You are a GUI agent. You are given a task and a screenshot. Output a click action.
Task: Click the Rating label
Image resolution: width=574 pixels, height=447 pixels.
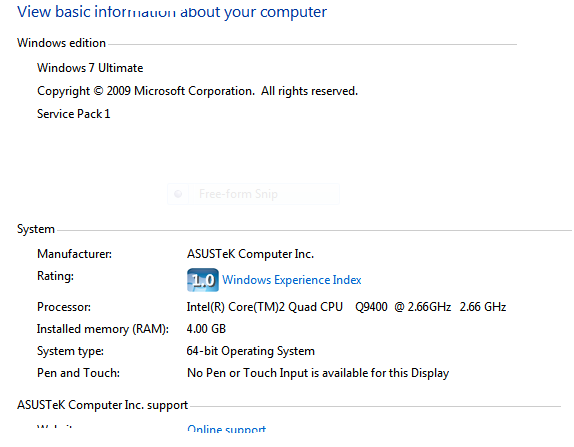pyautogui.click(x=55, y=276)
